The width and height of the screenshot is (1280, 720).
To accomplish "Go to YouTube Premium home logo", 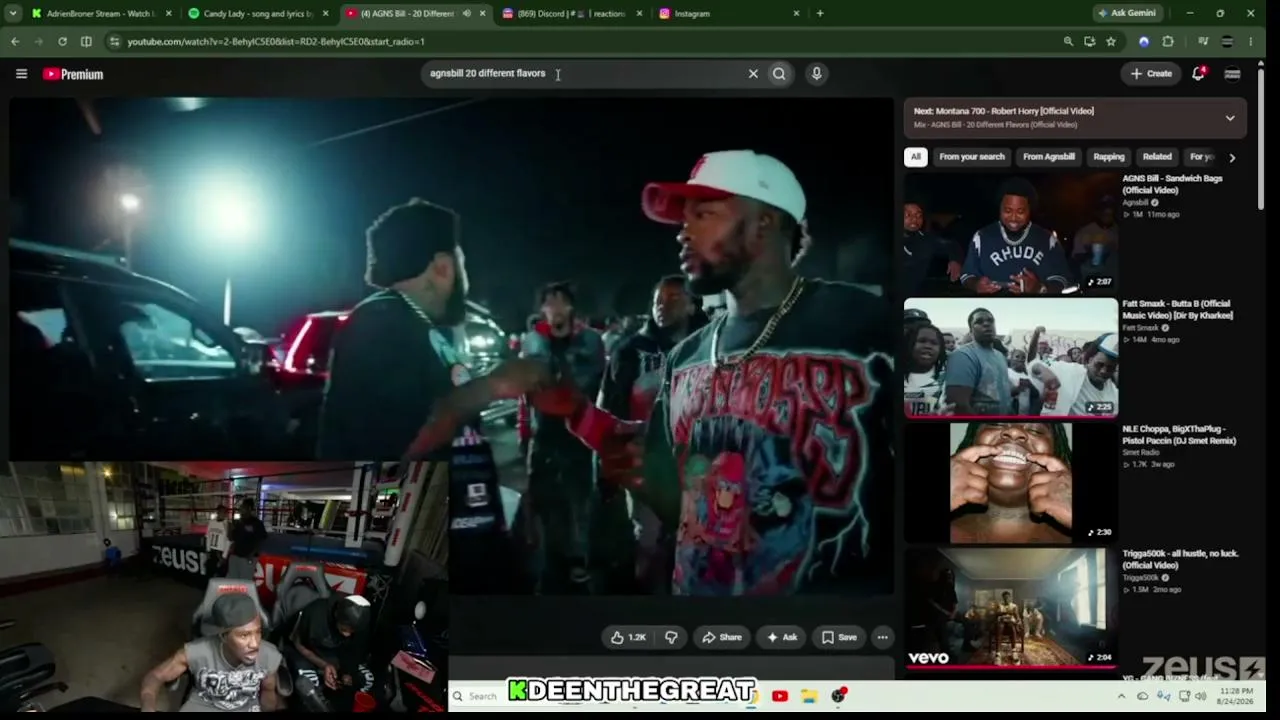I will point(73,74).
